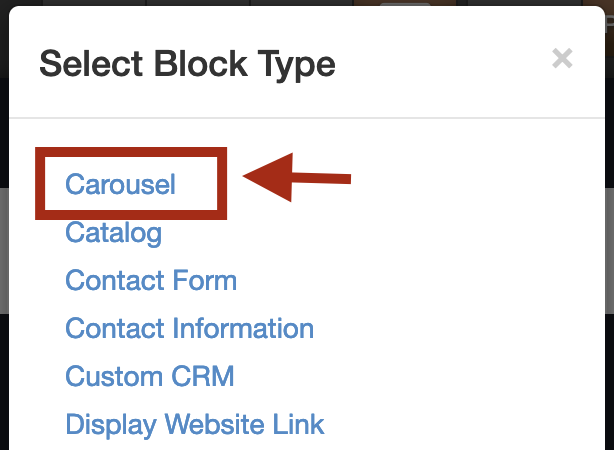Dismiss the modal using the X icon
614x450 pixels.
coord(562,58)
